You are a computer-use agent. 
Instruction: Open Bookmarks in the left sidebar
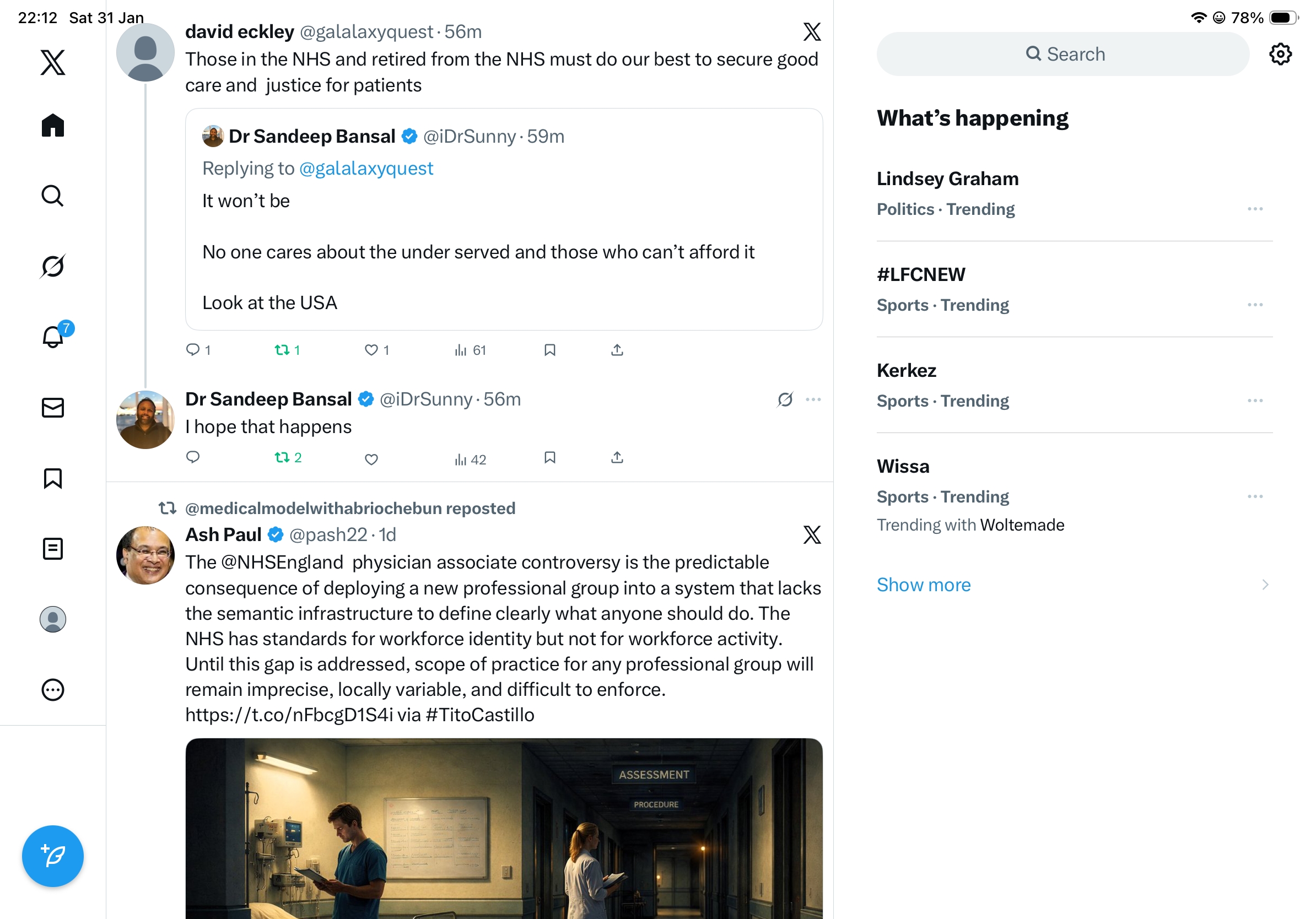(53, 478)
